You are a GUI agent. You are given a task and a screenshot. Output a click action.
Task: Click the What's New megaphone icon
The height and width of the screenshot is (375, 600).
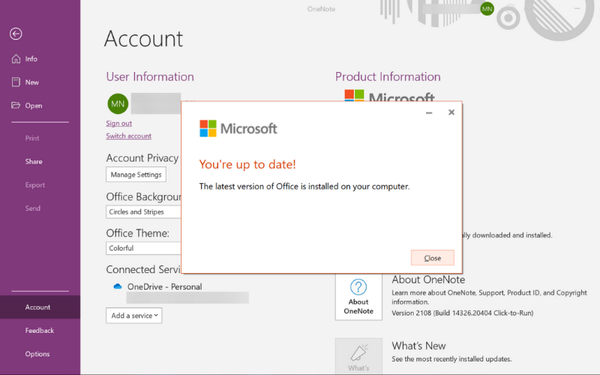[x=359, y=352]
